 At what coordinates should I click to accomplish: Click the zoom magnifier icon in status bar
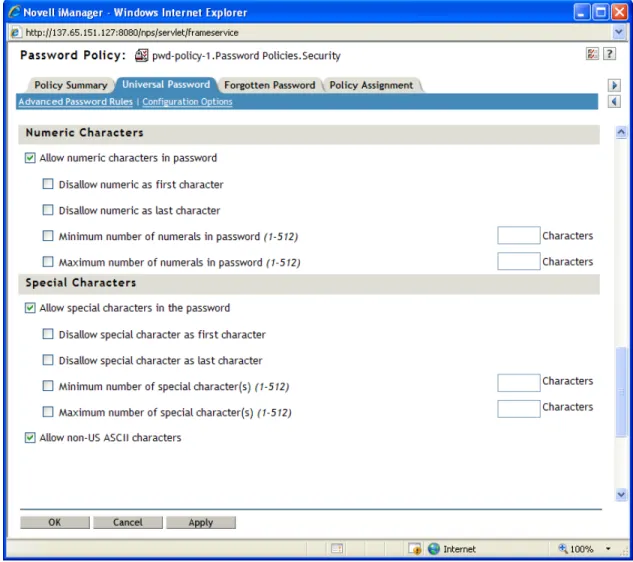click(563, 548)
